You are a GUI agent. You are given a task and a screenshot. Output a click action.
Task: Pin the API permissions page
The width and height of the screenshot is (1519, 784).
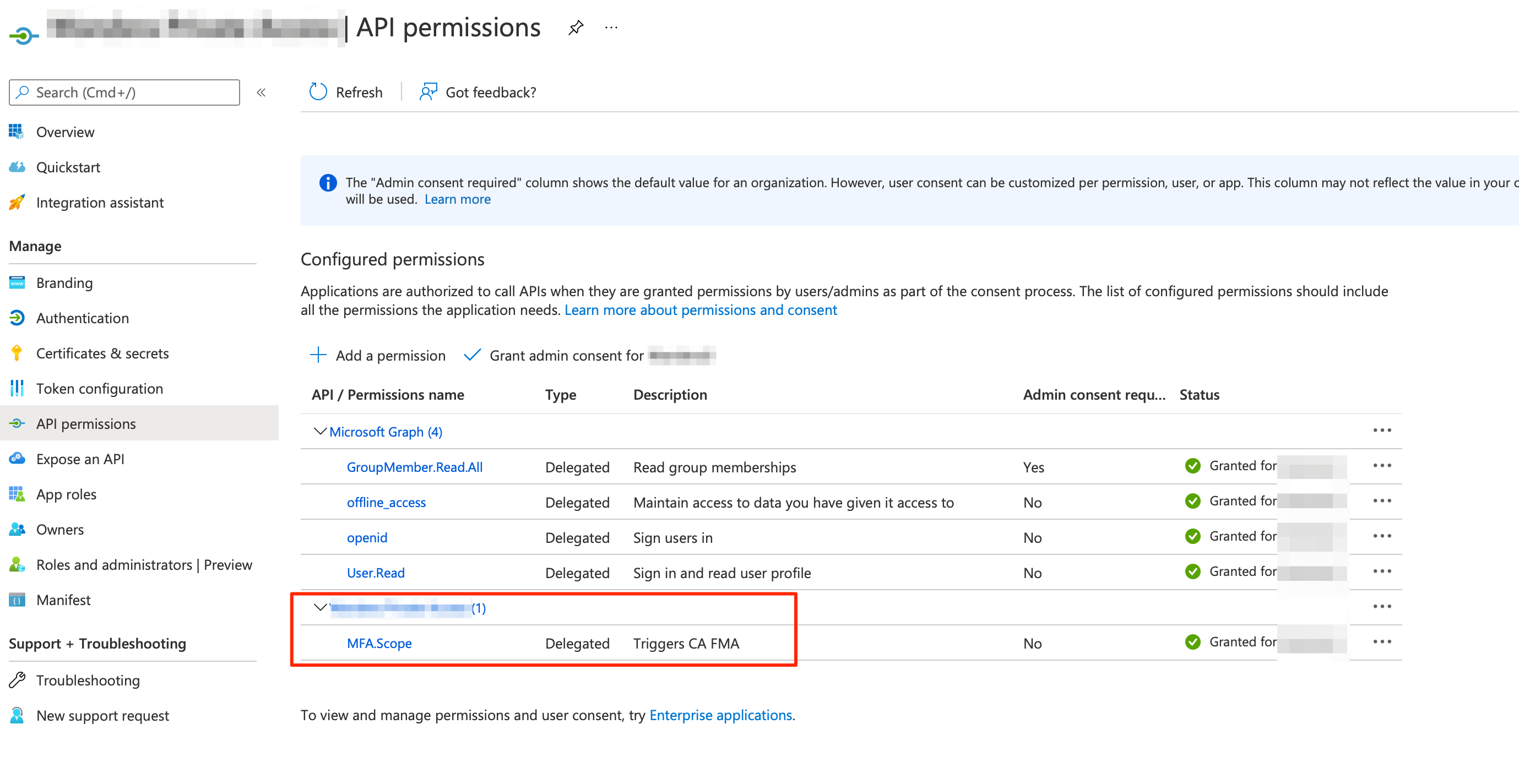[576, 27]
